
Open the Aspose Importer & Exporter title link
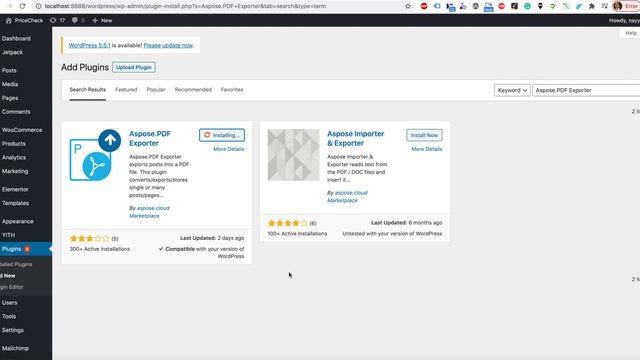click(x=356, y=138)
